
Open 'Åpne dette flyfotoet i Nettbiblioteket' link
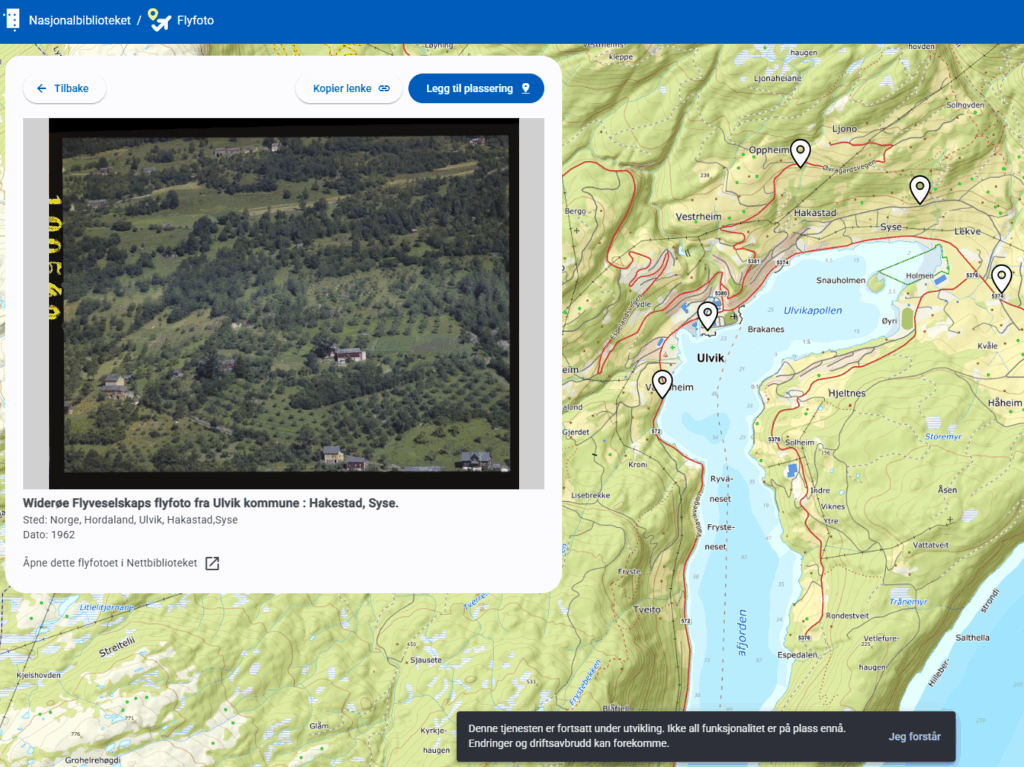(110, 563)
